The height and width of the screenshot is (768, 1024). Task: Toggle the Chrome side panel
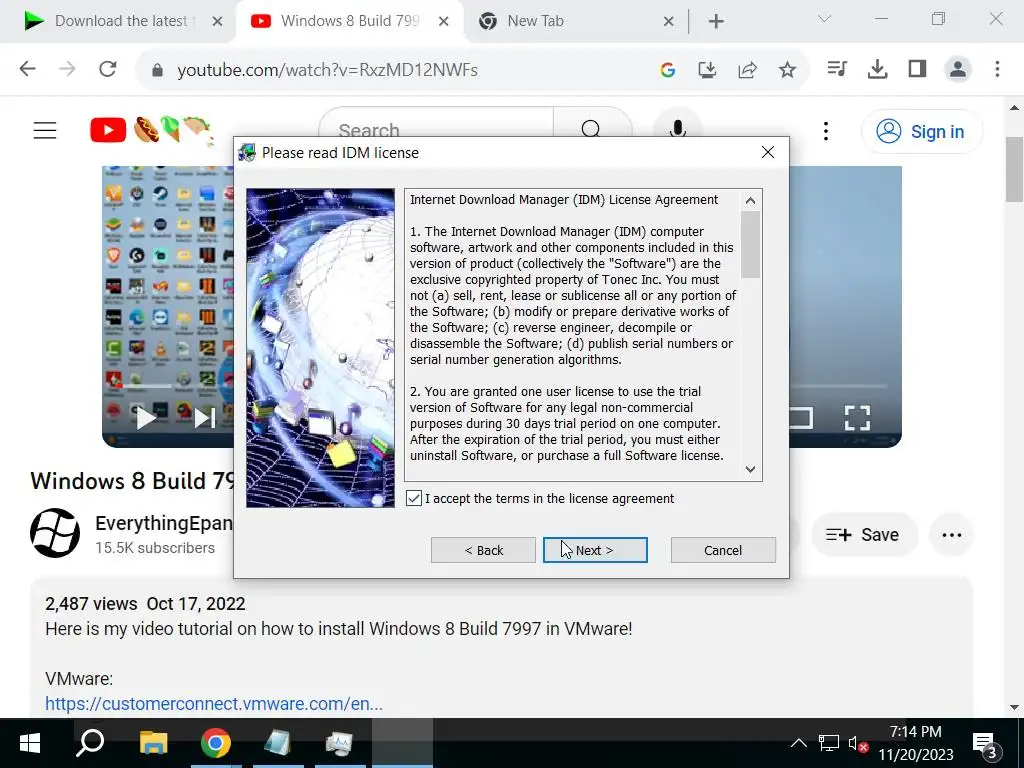click(917, 69)
